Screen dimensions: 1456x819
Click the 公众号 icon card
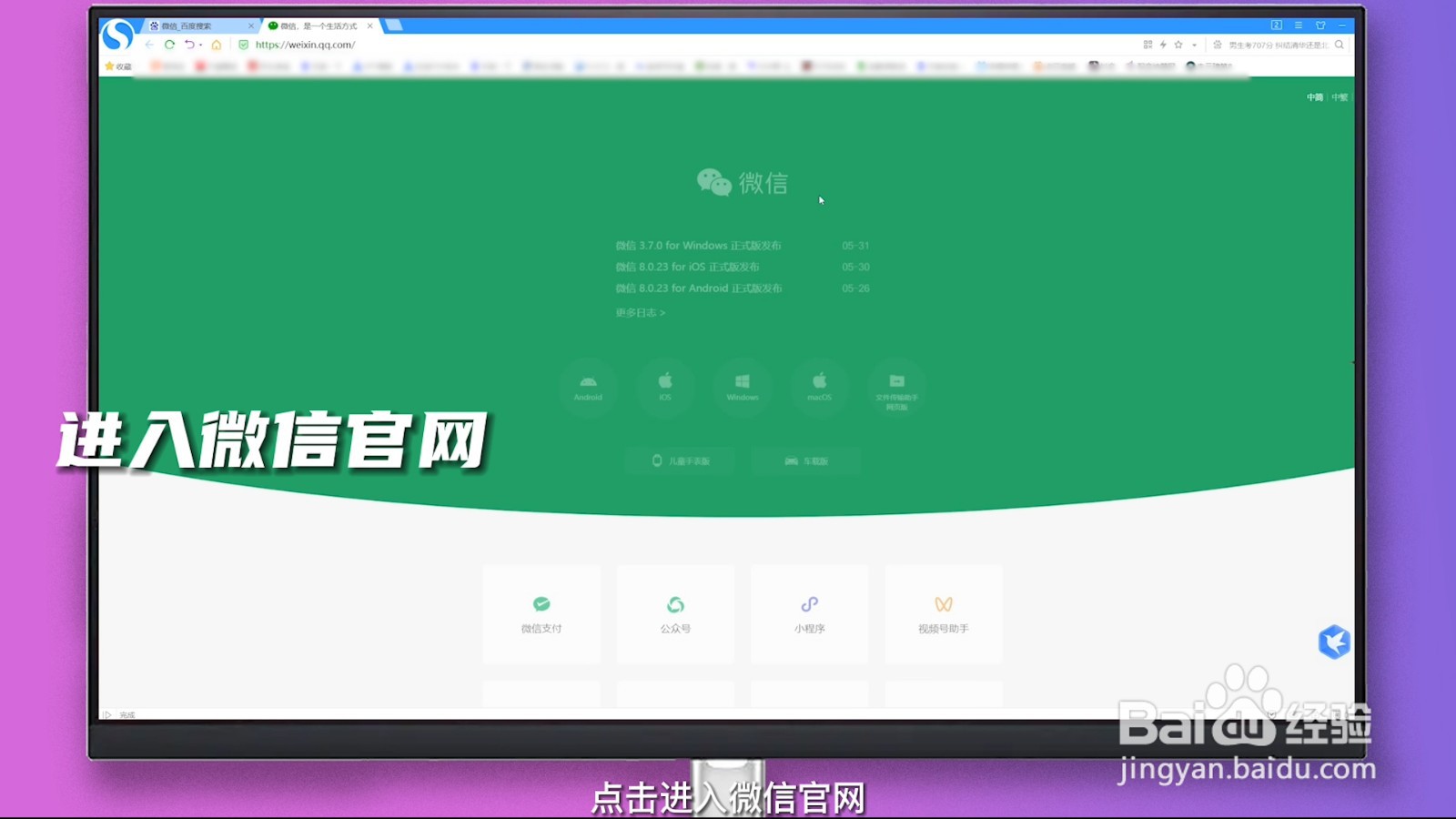point(675,613)
